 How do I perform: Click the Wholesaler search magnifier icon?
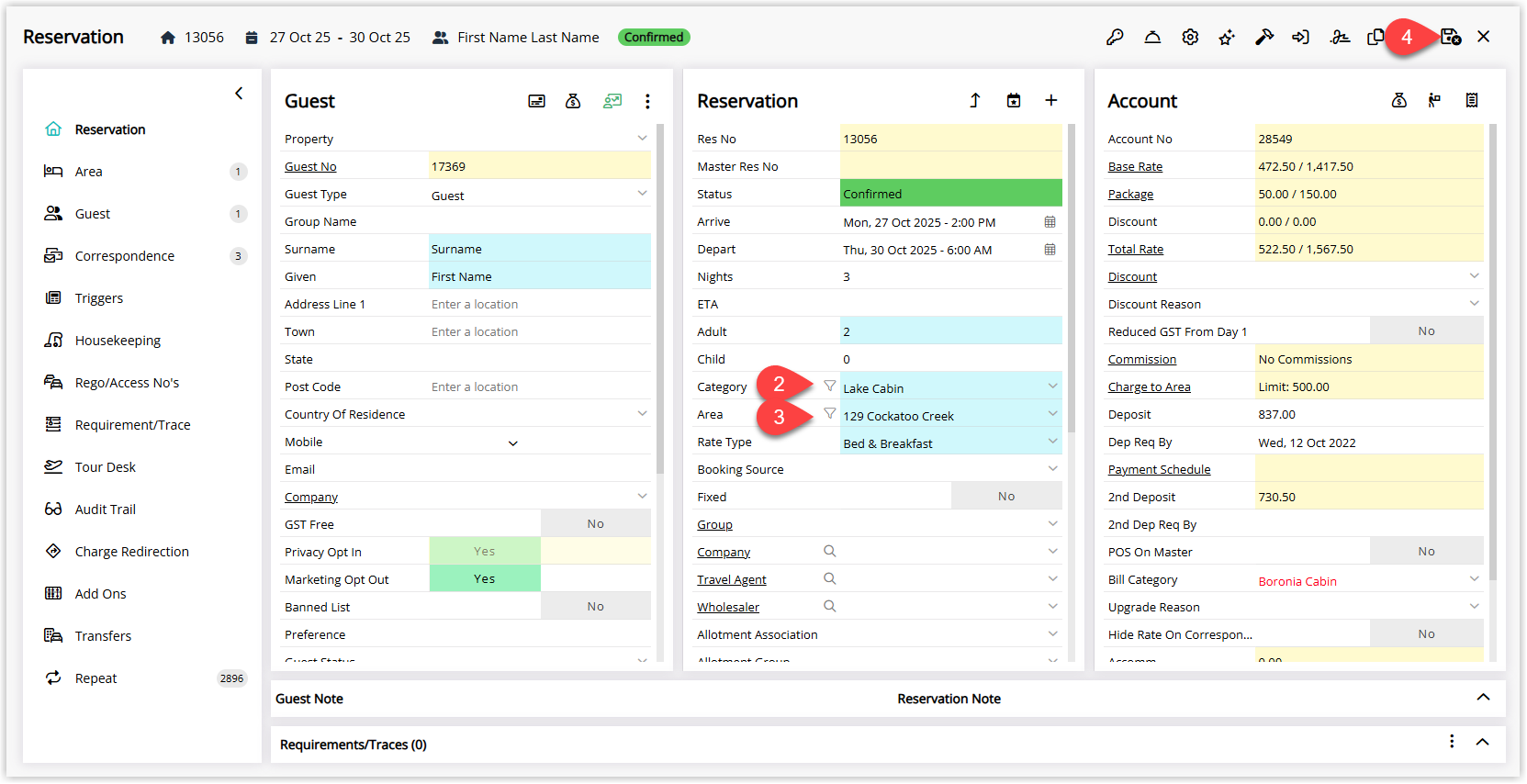pyautogui.click(x=830, y=606)
